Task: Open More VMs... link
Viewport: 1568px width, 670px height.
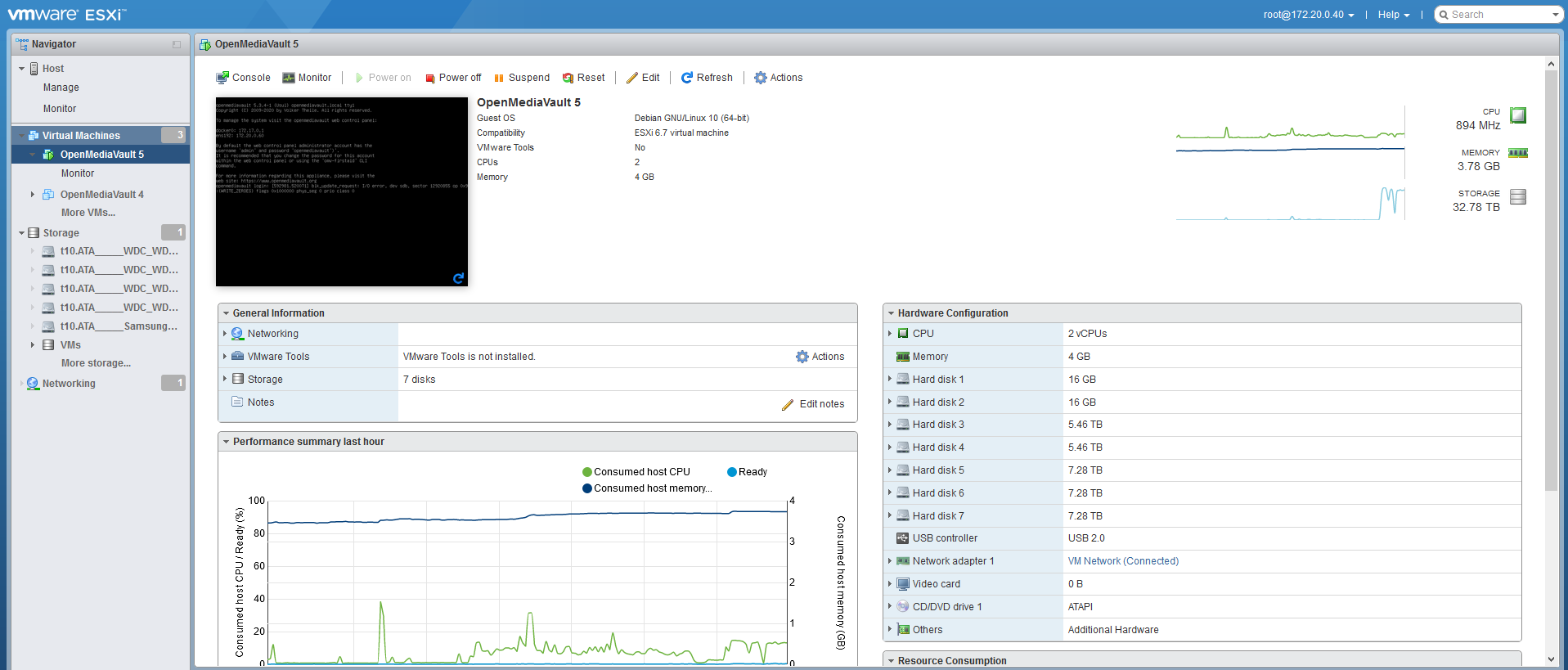Action: click(88, 213)
